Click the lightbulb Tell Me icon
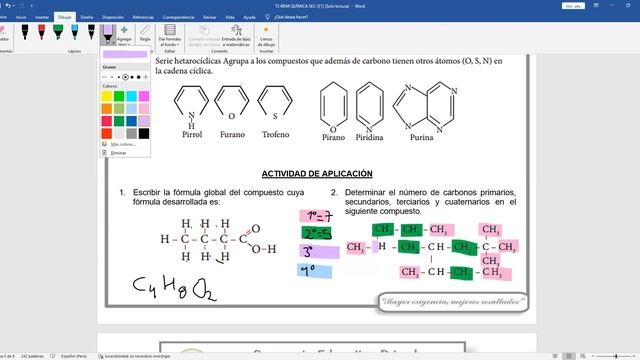Image resolution: width=640 pixels, height=360 pixels. click(267, 17)
